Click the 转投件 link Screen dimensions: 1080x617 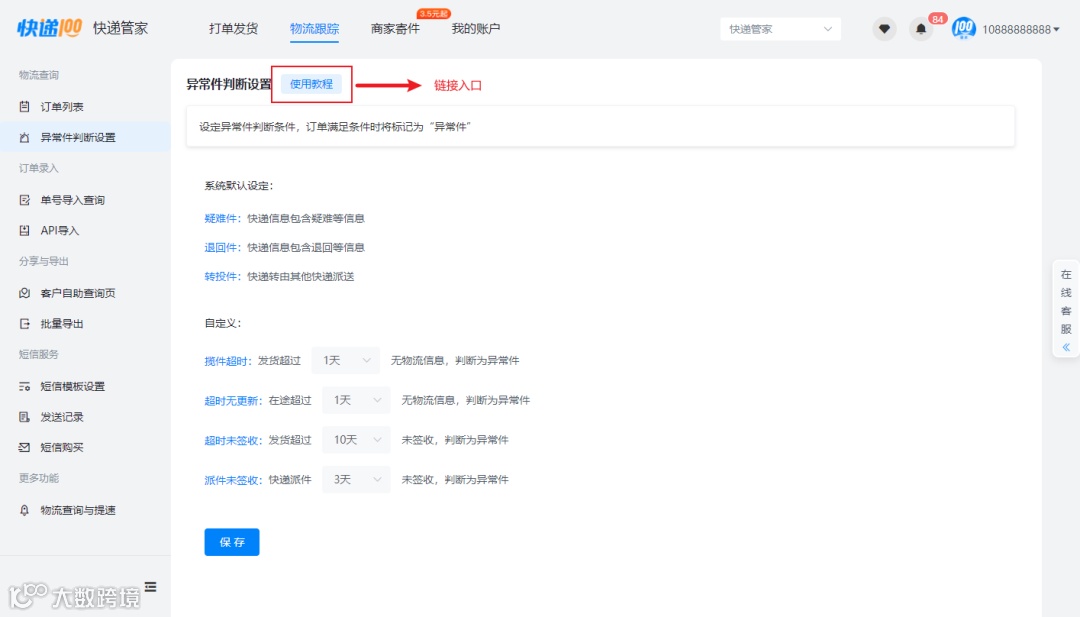220,276
